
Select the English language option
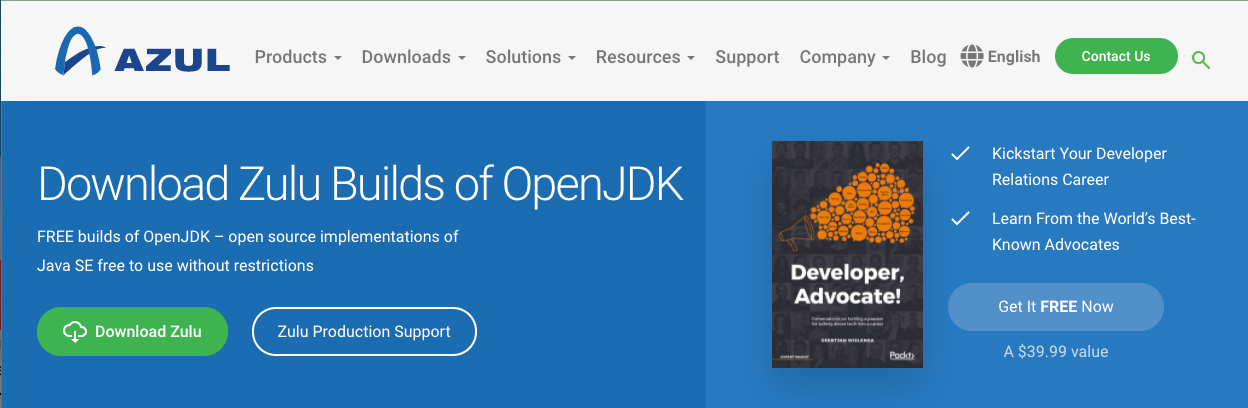(1014, 57)
